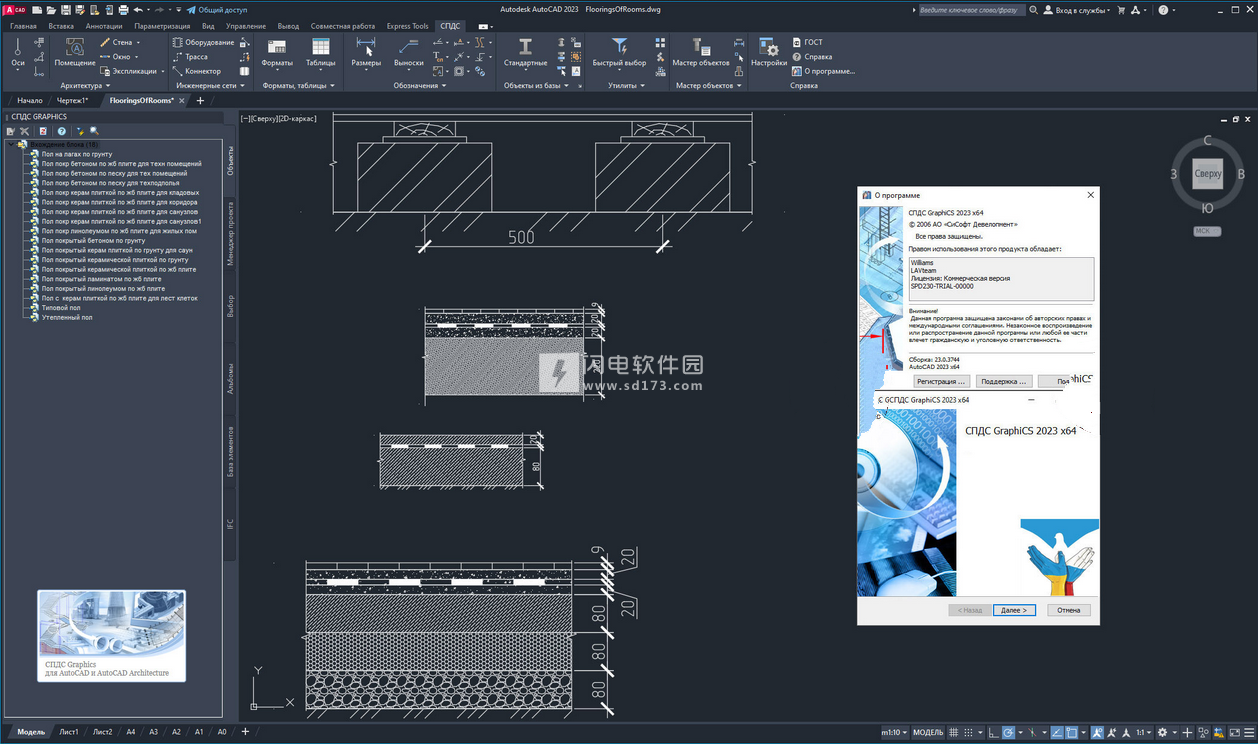The image size is (1258, 744).
Task: Click the Регистрация ... button
Action: point(941,381)
